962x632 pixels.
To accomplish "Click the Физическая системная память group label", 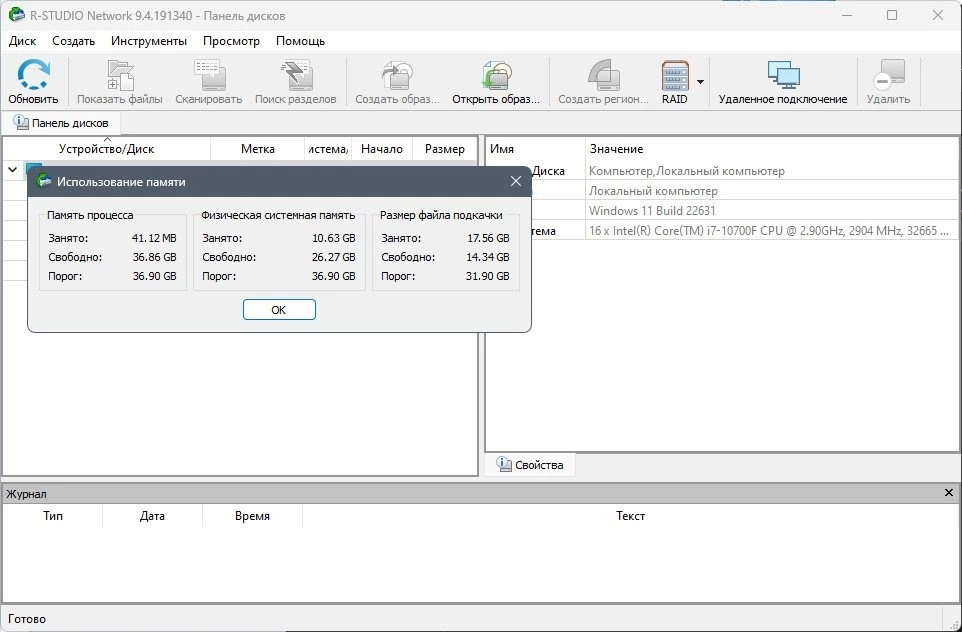I will (278, 215).
